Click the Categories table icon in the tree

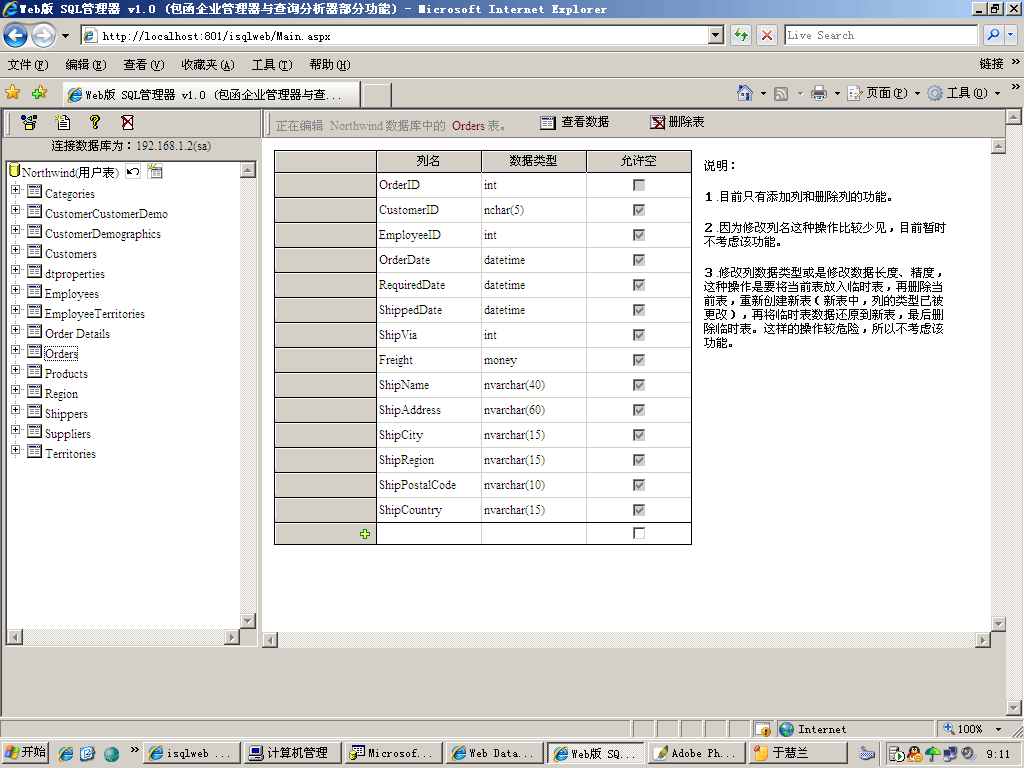[x=35, y=191]
